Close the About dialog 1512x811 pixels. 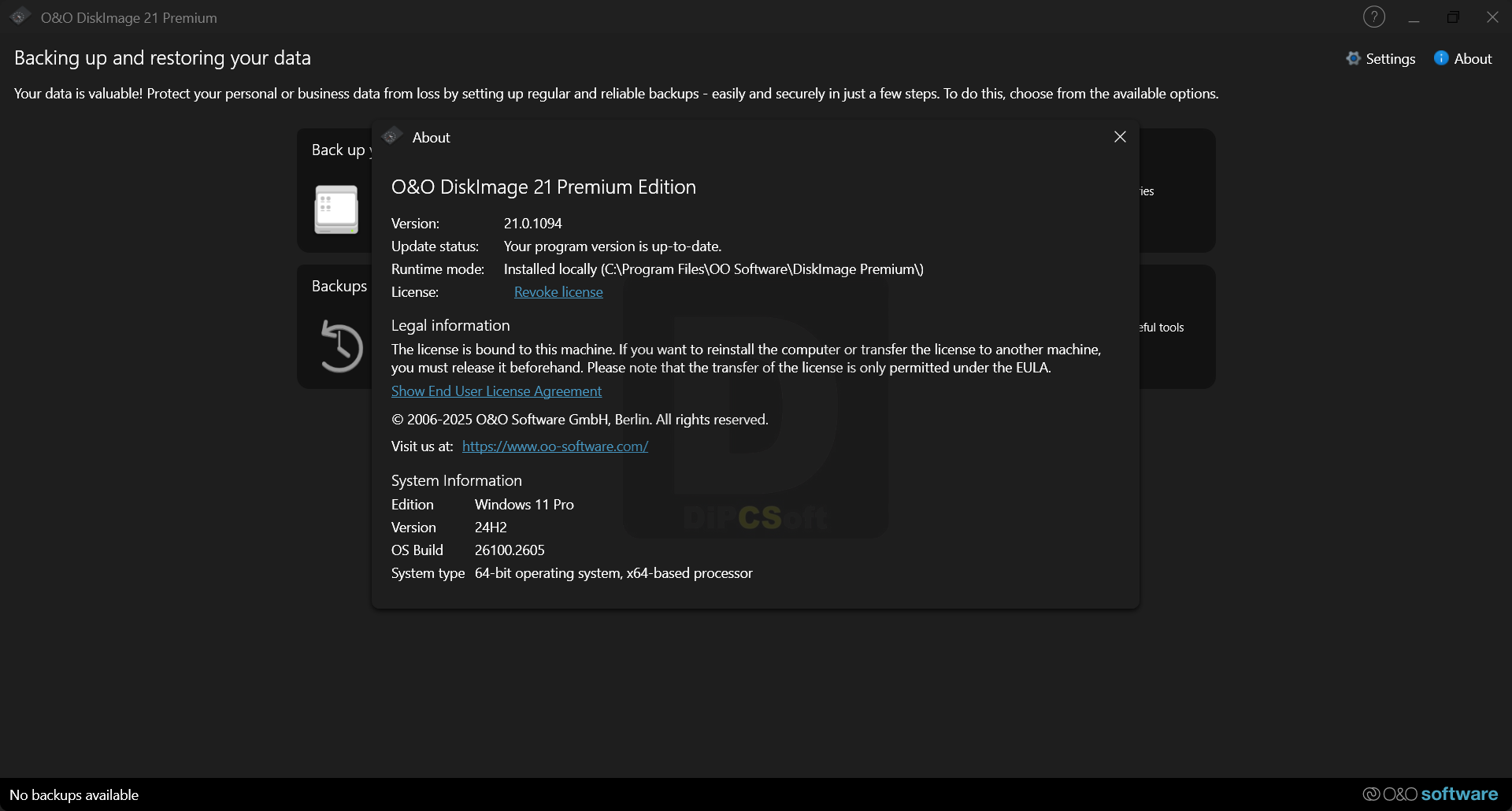[x=1120, y=137]
